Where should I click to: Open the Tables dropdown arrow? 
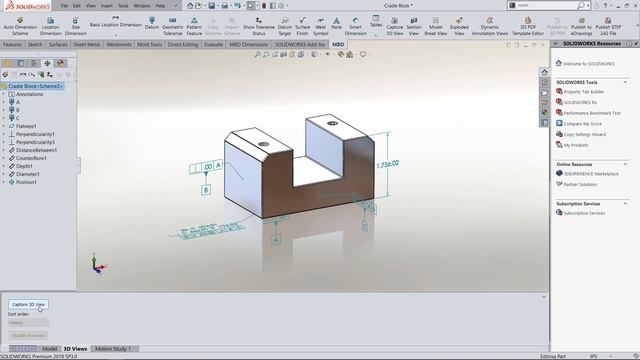click(376, 35)
